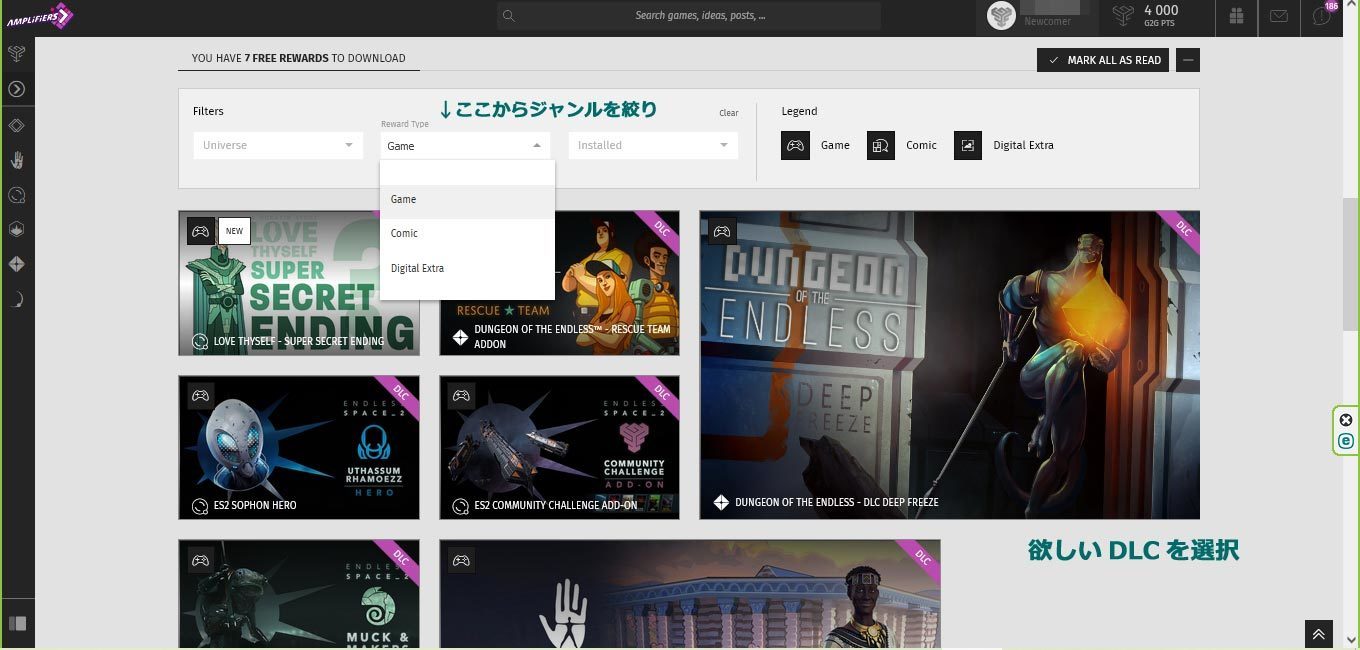The image size is (1360, 650).
Task: Click the gamepad icon on ES2 Sophon Hero card
Action: (201, 395)
